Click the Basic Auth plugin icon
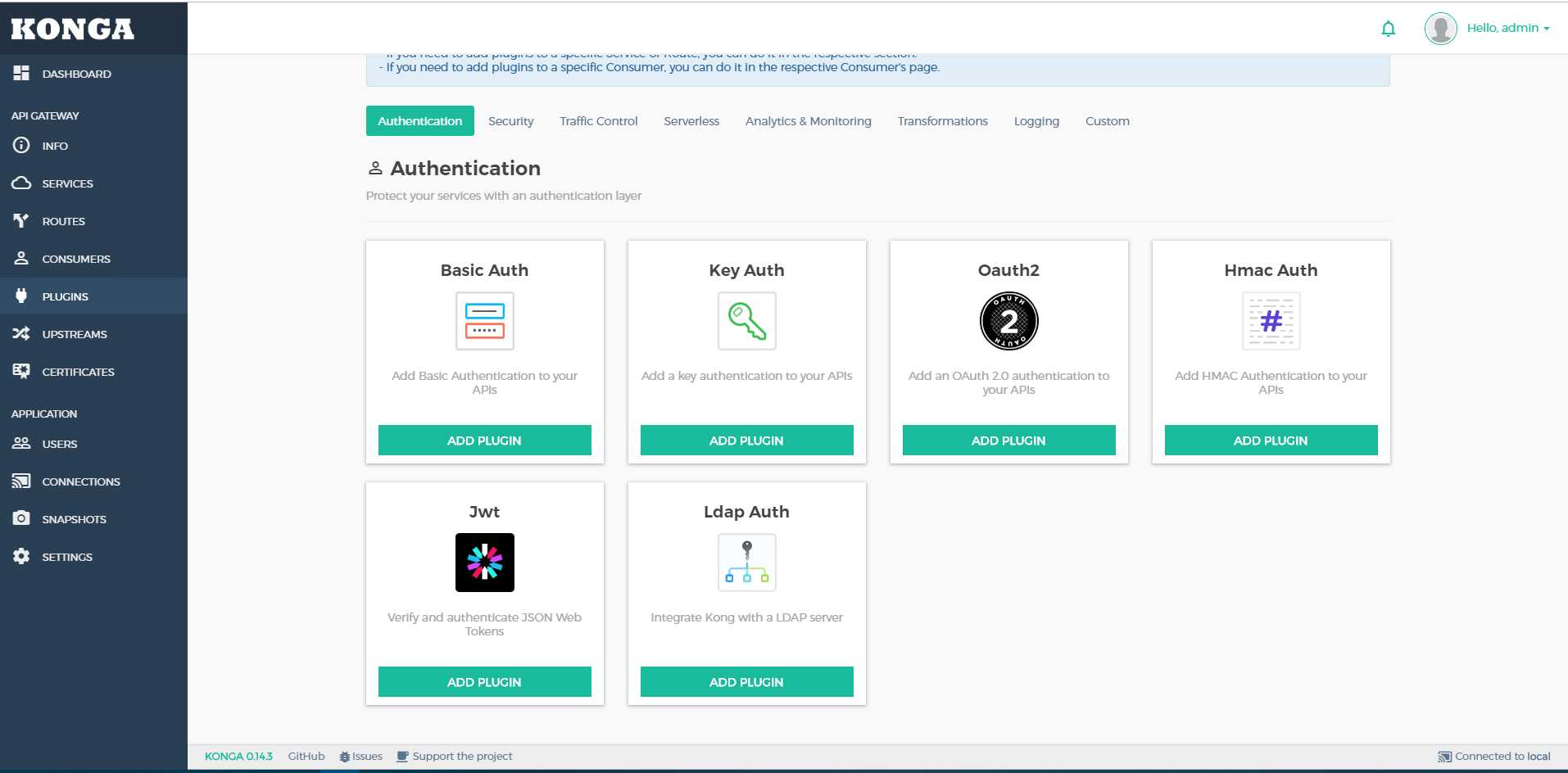This screenshot has width=1568, height=773. point(484,321)
